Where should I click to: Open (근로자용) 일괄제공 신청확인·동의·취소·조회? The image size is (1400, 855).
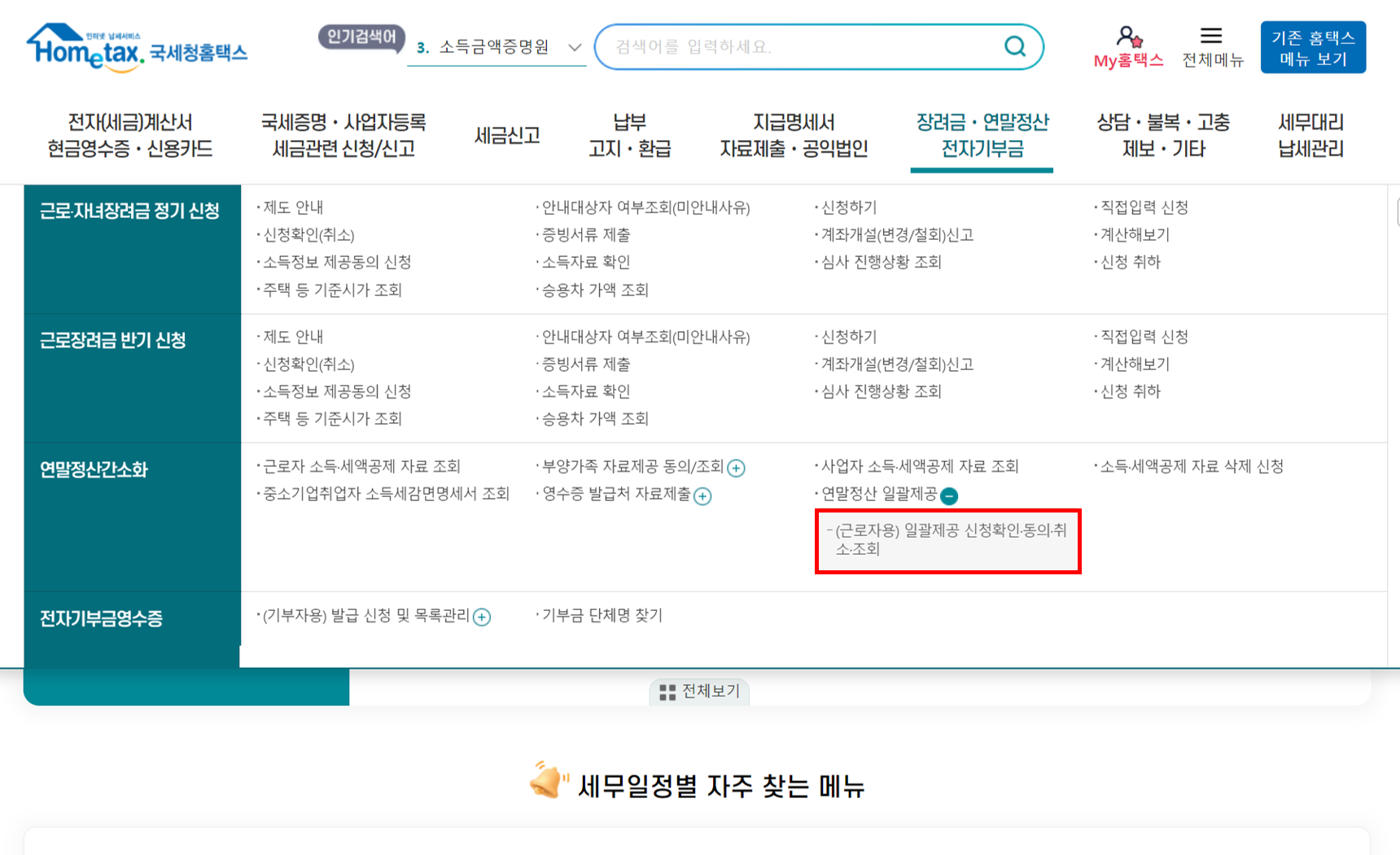click(x=947, y=539)
